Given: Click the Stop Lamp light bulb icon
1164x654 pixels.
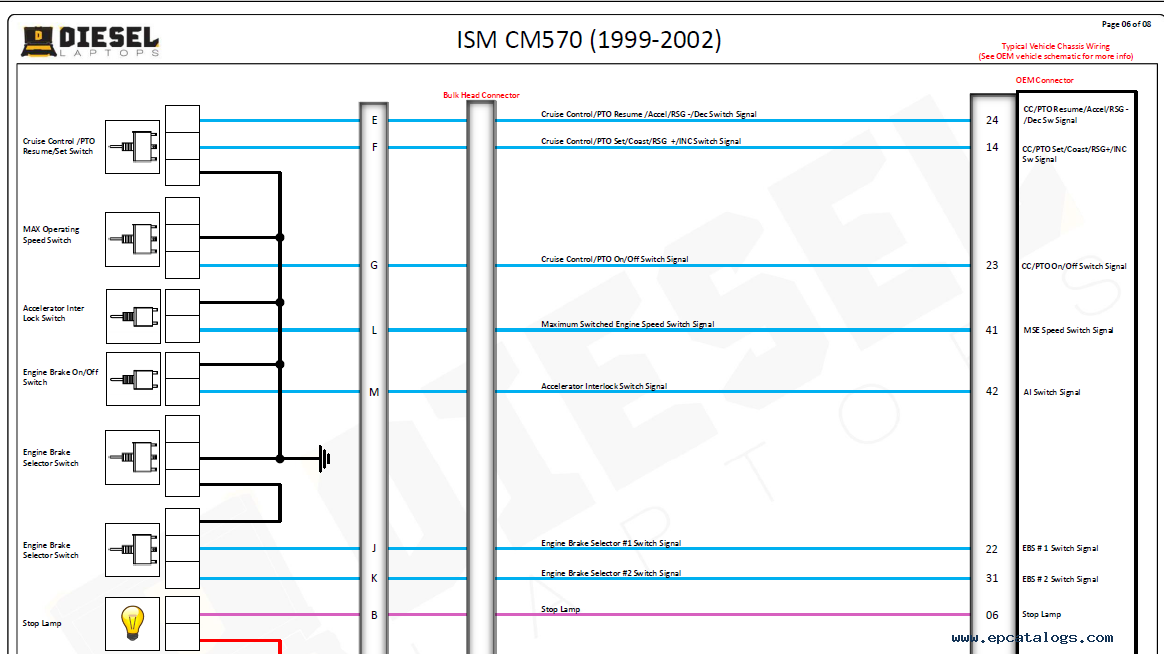Looking at the screenshot, I should (x=133, y=624).
